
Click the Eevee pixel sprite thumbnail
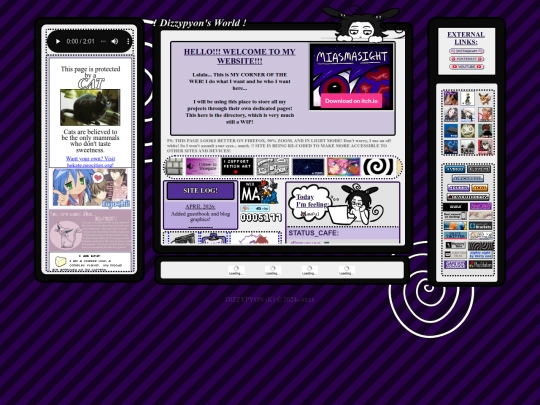485,98
